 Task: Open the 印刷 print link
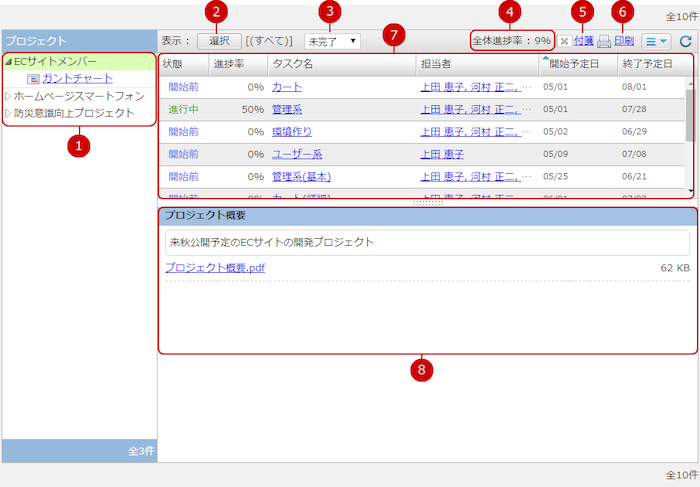(x=623, y=41)
